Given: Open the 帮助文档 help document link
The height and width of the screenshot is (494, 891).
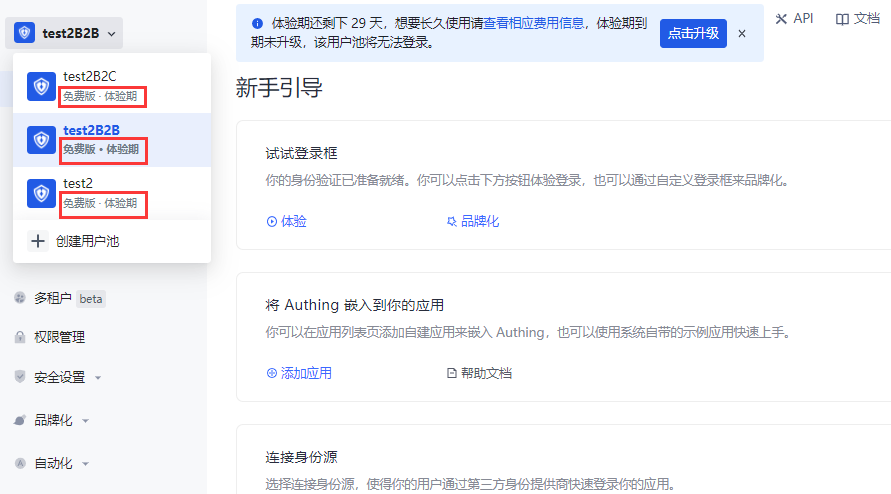Looking at the screenshot, I should [479, 373].
